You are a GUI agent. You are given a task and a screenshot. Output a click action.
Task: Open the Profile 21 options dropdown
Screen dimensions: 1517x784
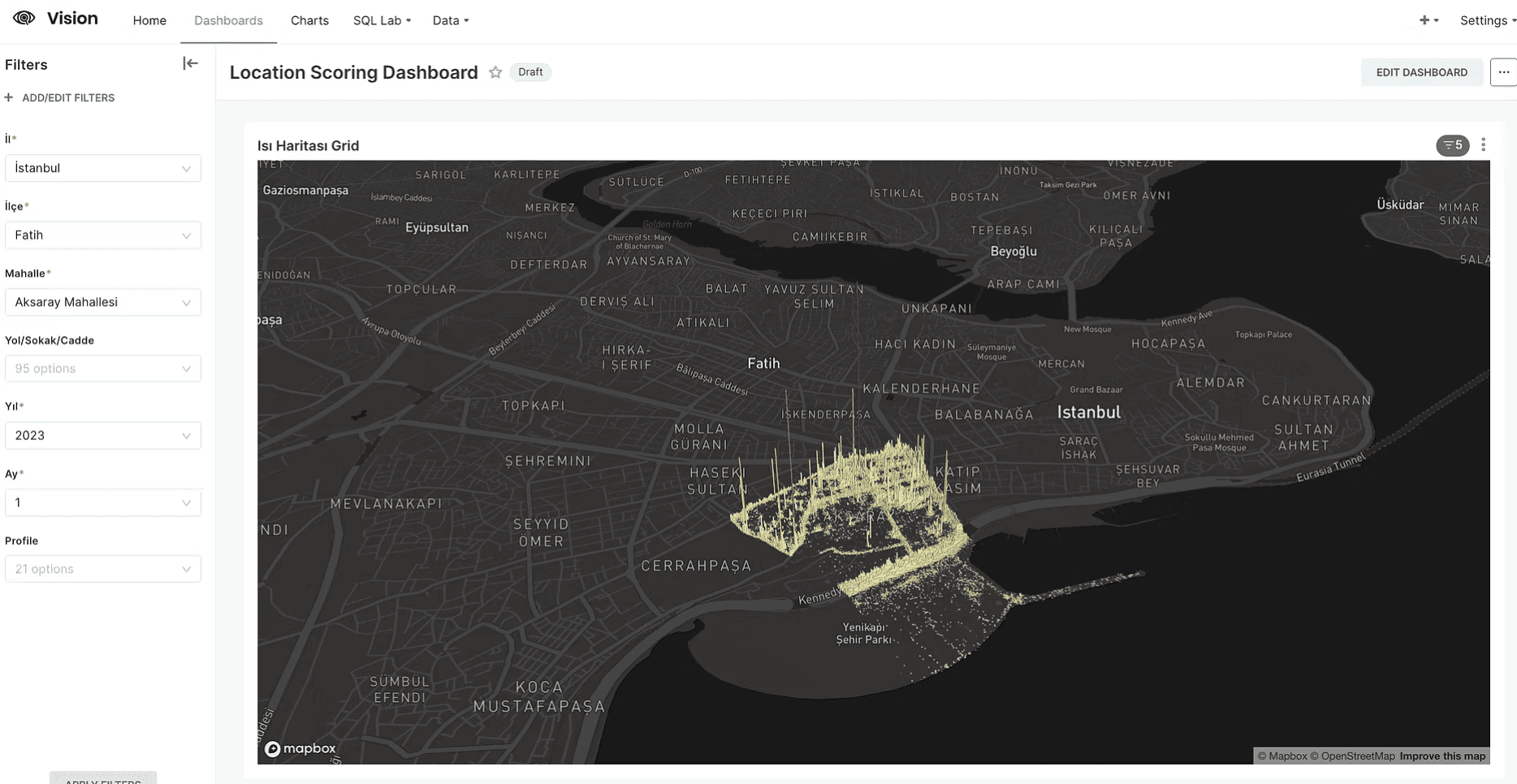[x=103, y=569]
